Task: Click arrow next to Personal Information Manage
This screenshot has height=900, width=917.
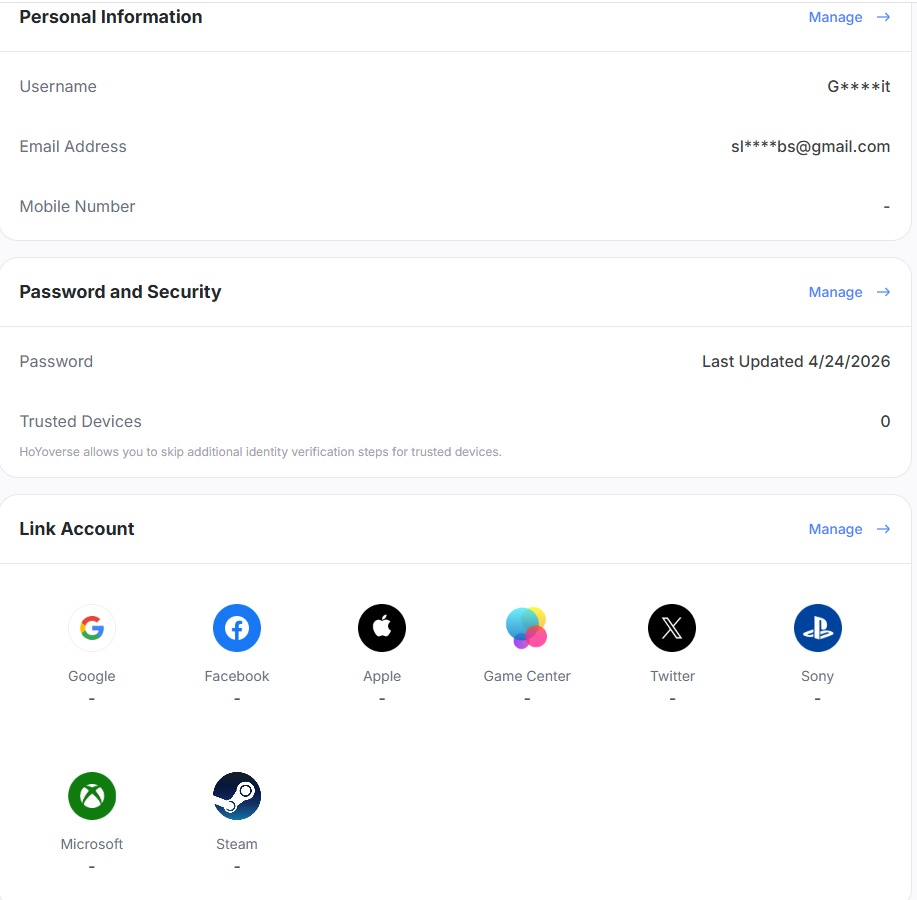Action: click(x=883, y=18)
